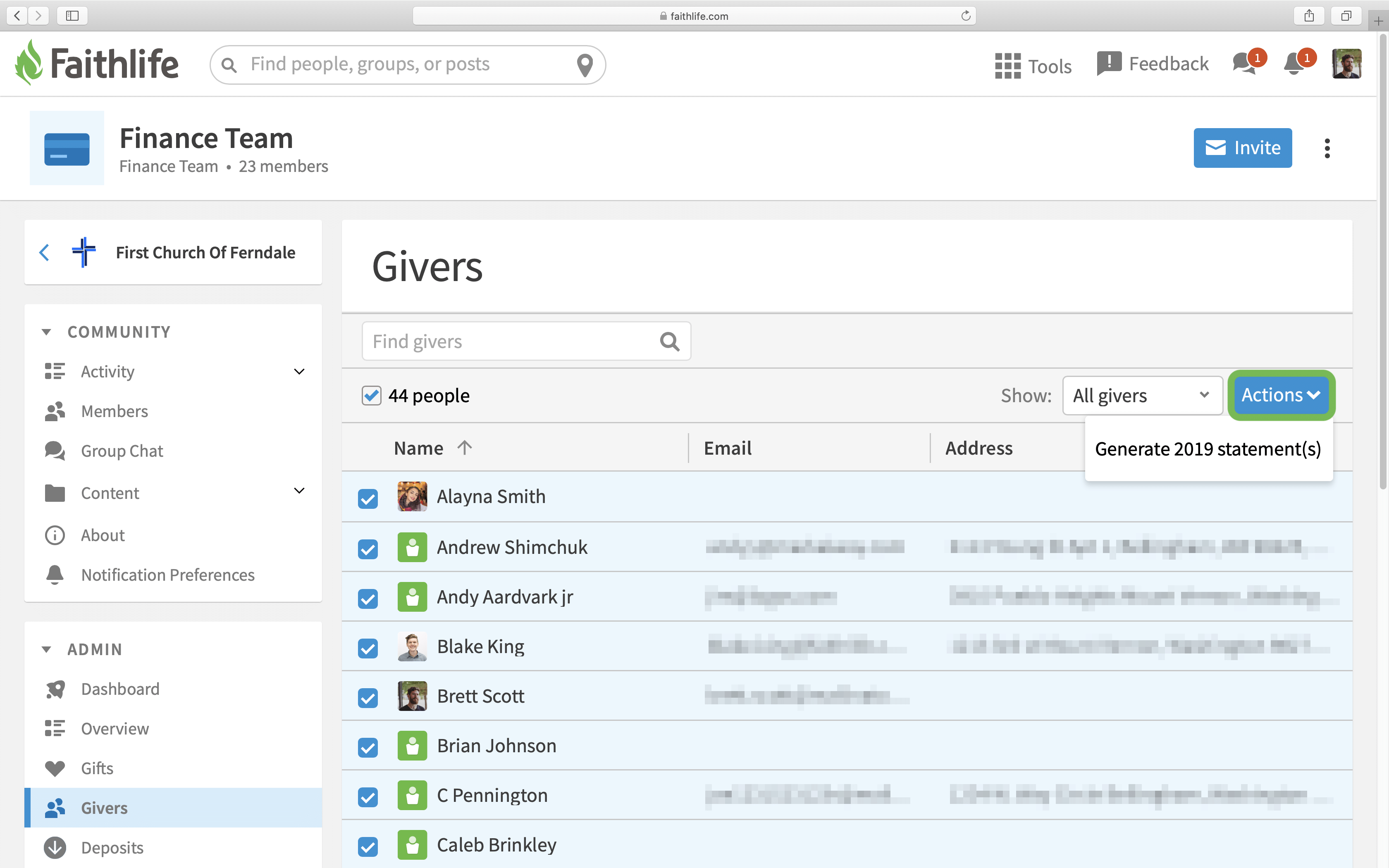1389x868 pixels.
Task: Toggle the 44 people select-all checkbox
Action: pyautogui.click(x=371, y=395)
